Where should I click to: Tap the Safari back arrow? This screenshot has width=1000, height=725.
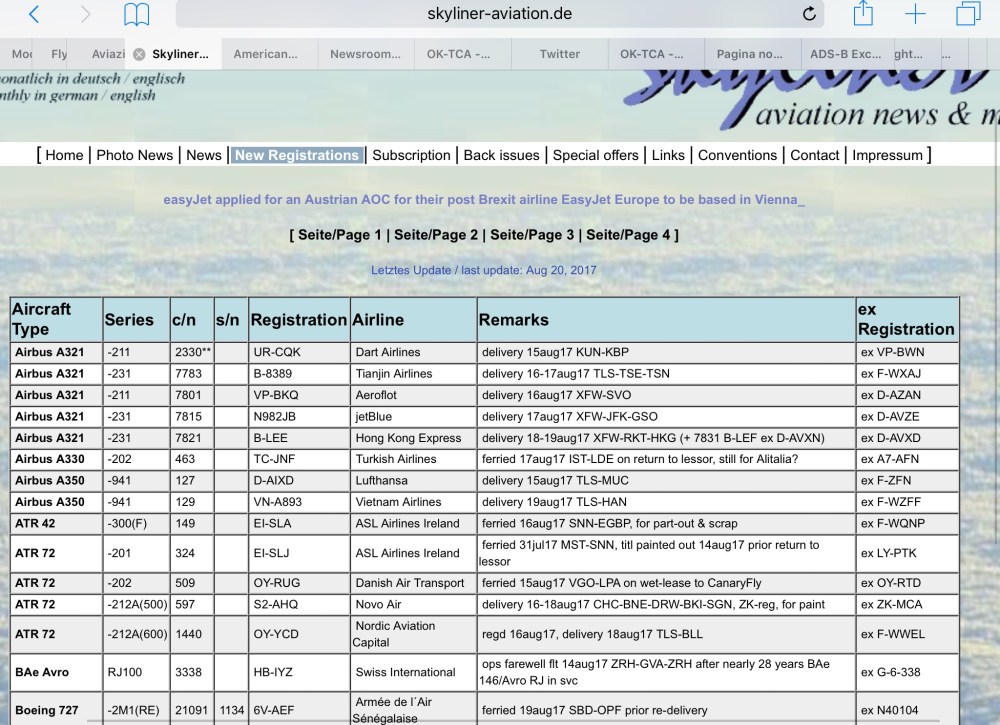34,15
